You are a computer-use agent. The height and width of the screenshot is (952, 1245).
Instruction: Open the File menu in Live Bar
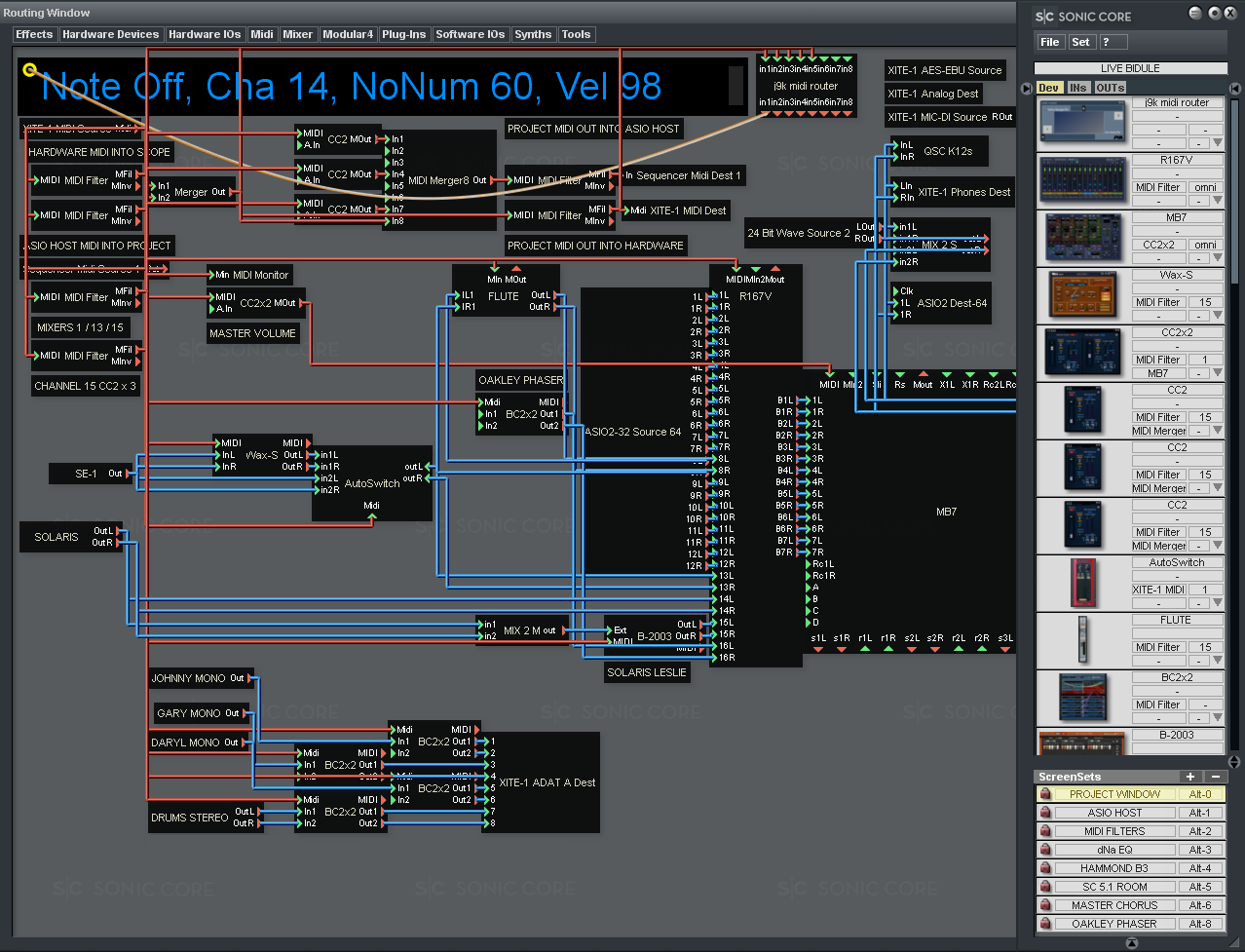click(x=1049, y=42)
